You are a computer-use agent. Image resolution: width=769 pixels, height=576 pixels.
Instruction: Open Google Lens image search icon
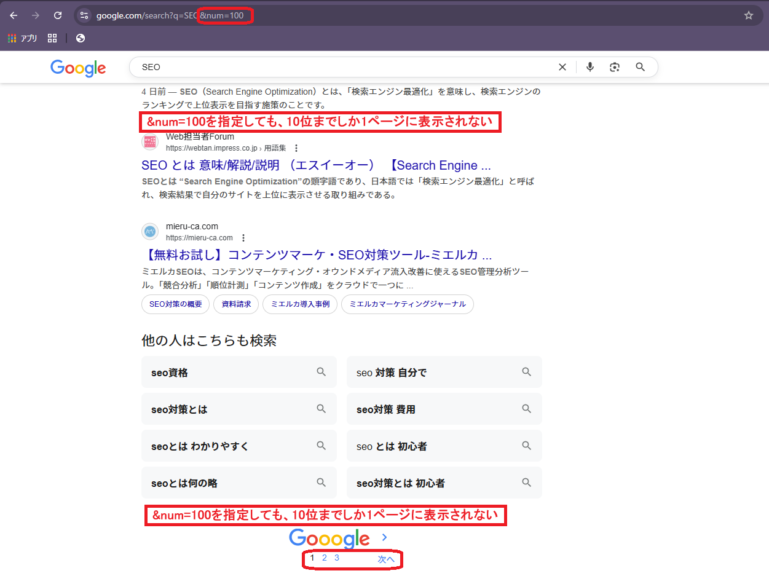tap(615, 67)
